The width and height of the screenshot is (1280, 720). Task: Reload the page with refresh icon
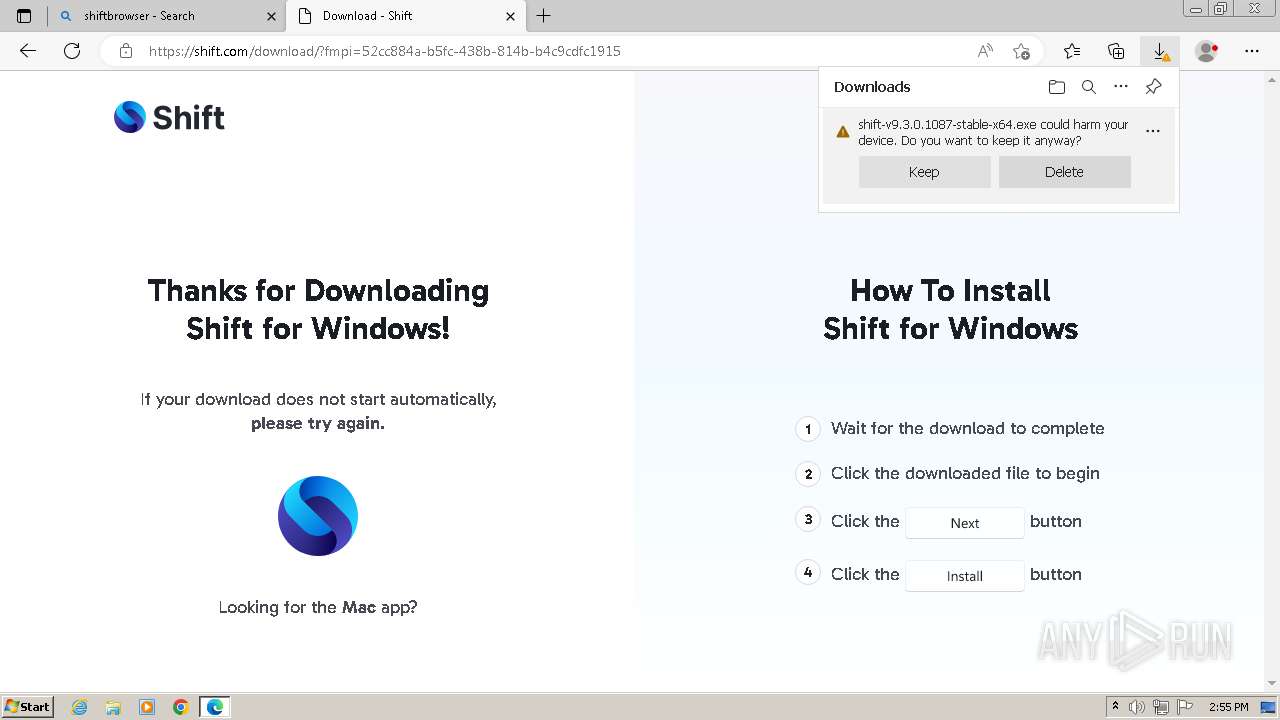pos(72,51)
